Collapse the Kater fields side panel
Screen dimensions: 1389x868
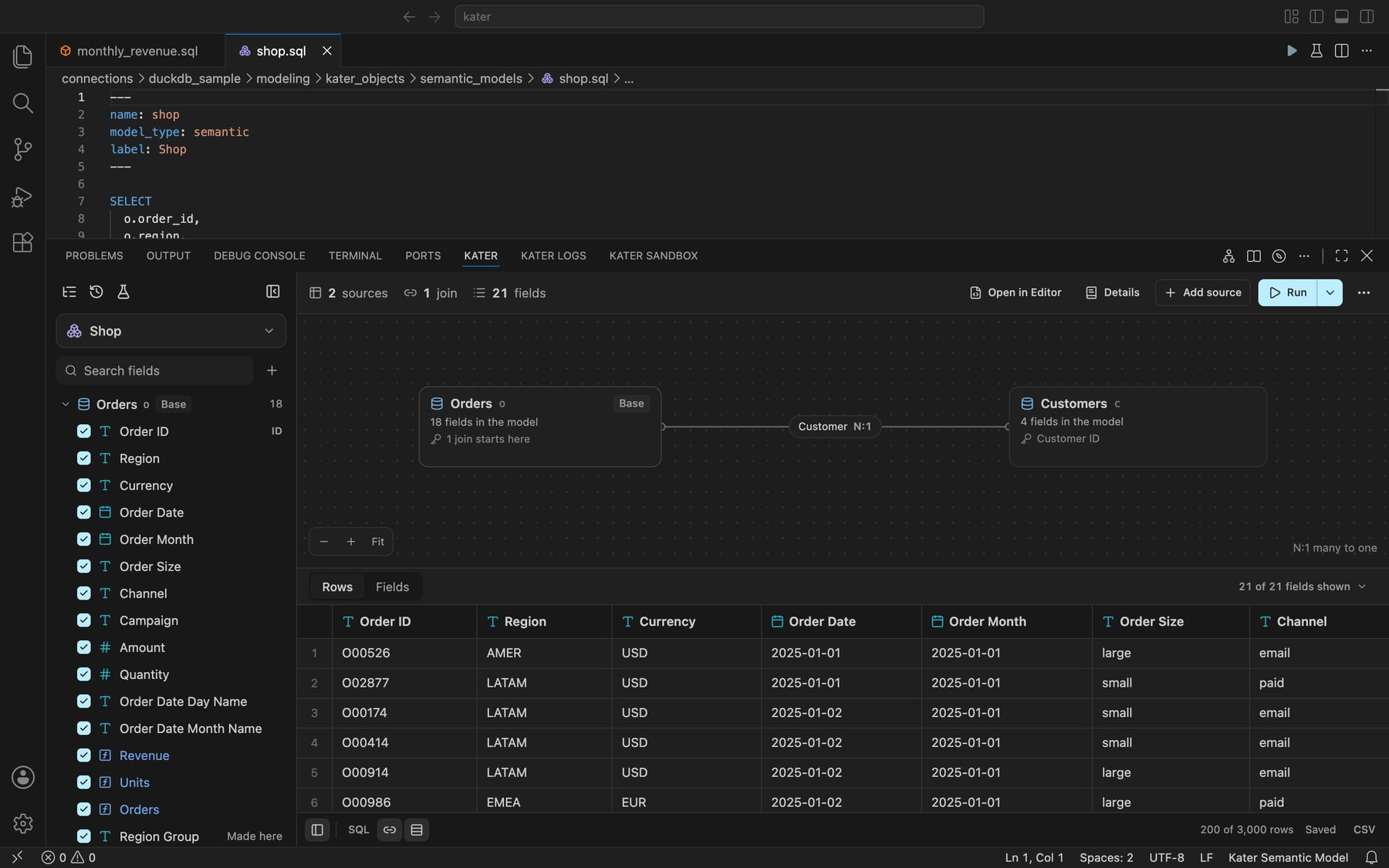[272, 292]
